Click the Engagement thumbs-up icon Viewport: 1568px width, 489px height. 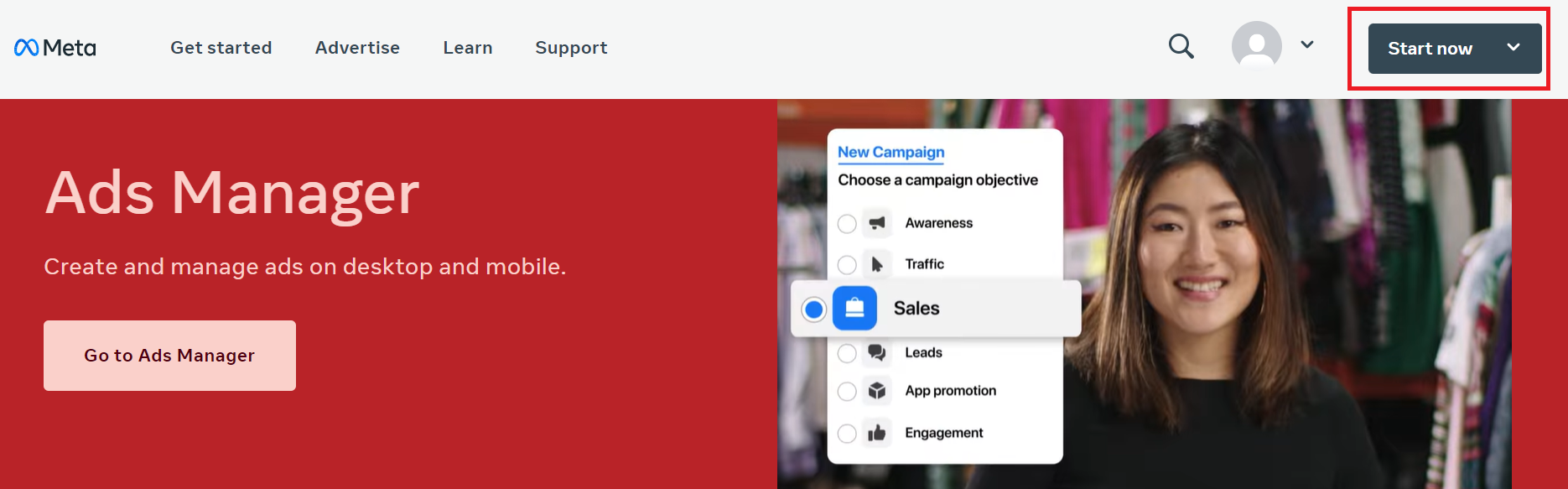point(877,433)
